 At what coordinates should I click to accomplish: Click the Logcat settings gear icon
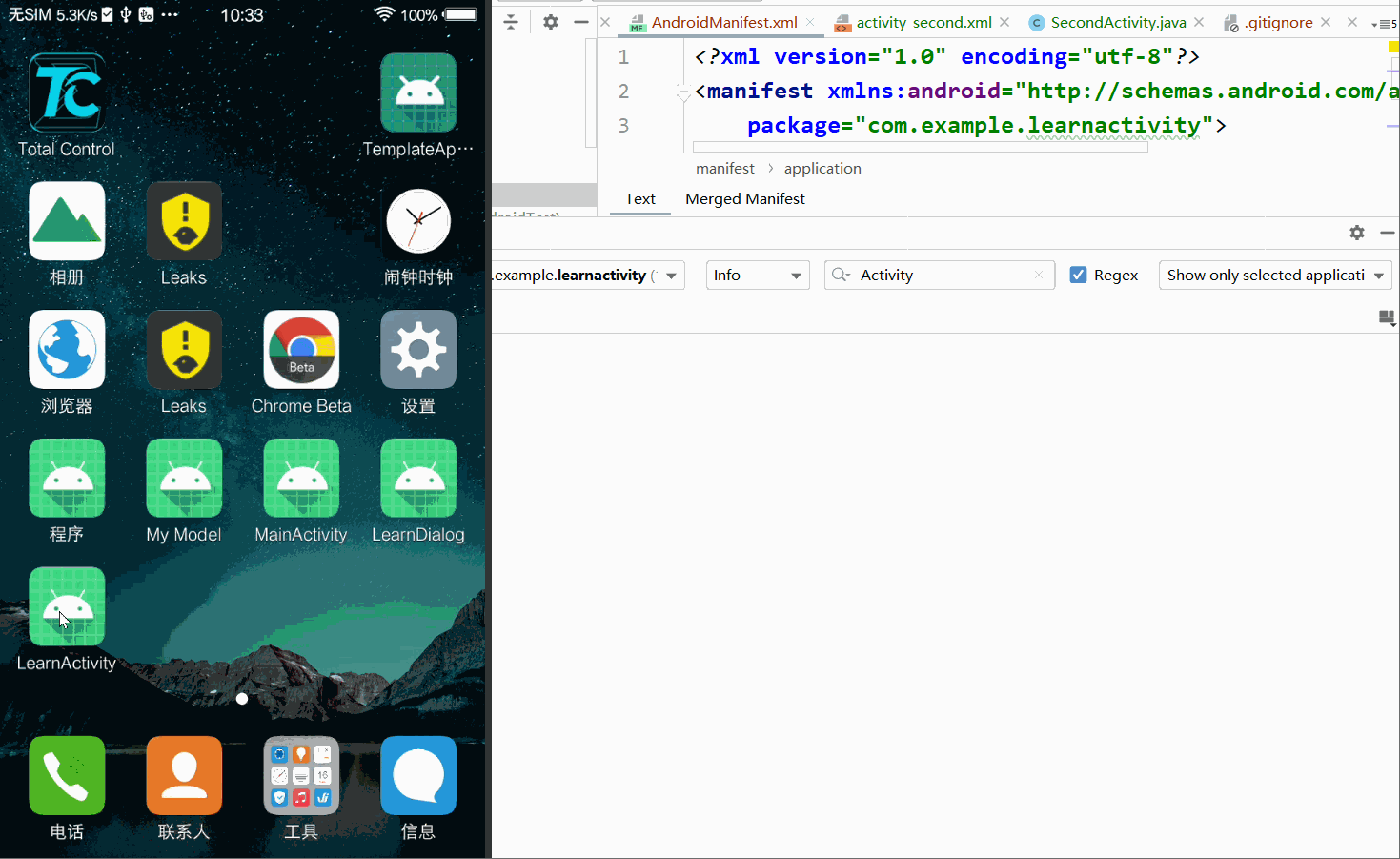[1357, 233]
